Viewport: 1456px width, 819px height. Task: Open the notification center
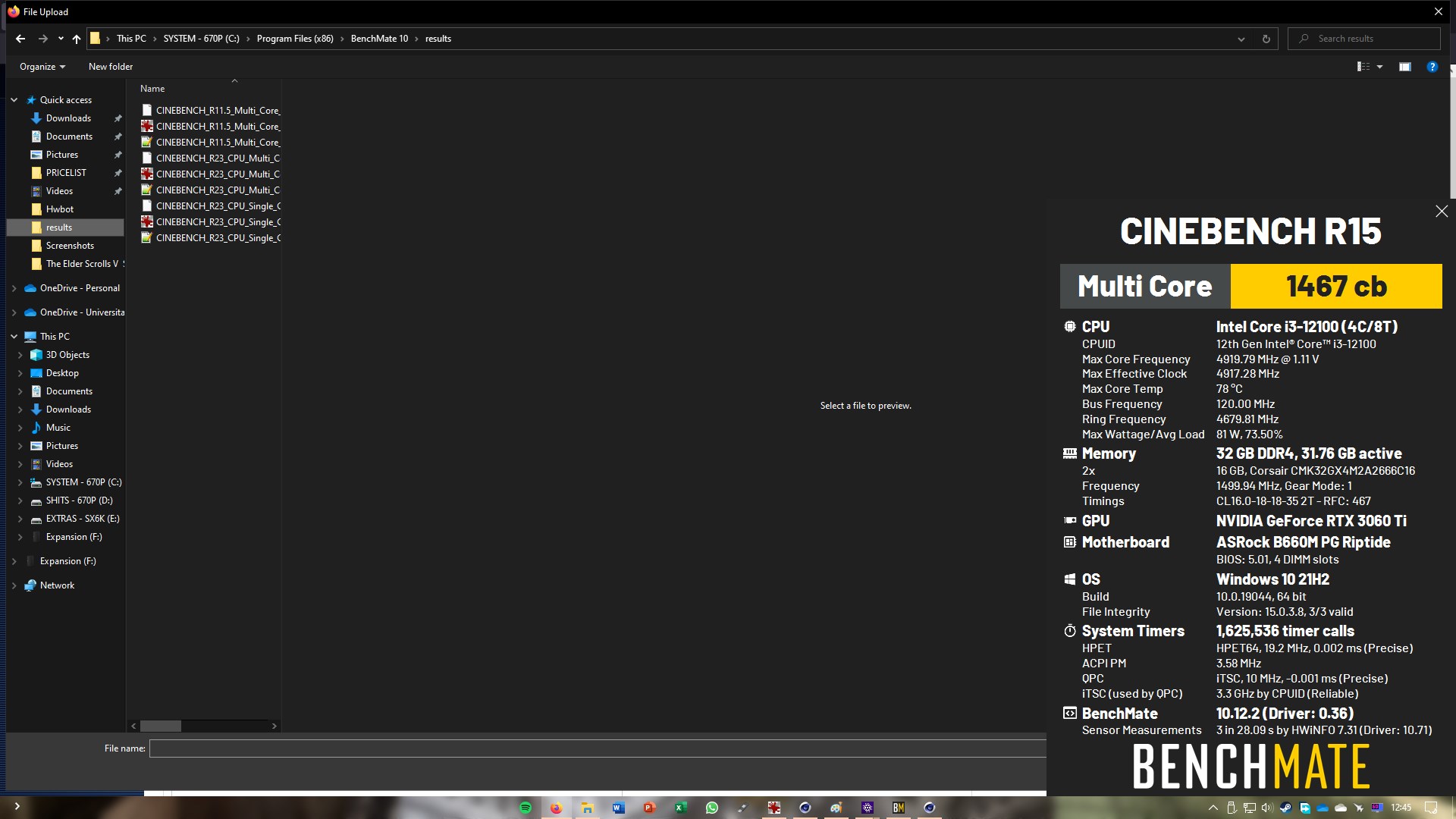[x=1431, y=808]
